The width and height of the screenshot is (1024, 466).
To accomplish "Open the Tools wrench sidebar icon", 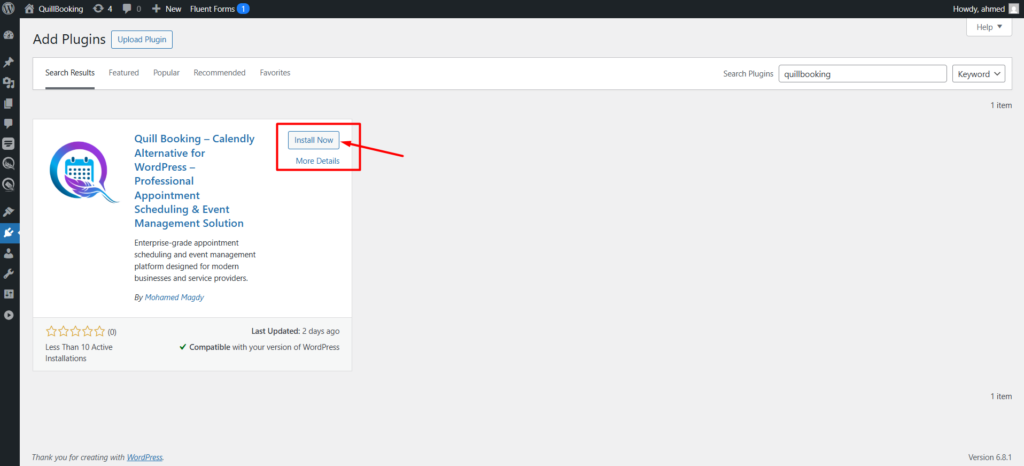I will point(8,273).
